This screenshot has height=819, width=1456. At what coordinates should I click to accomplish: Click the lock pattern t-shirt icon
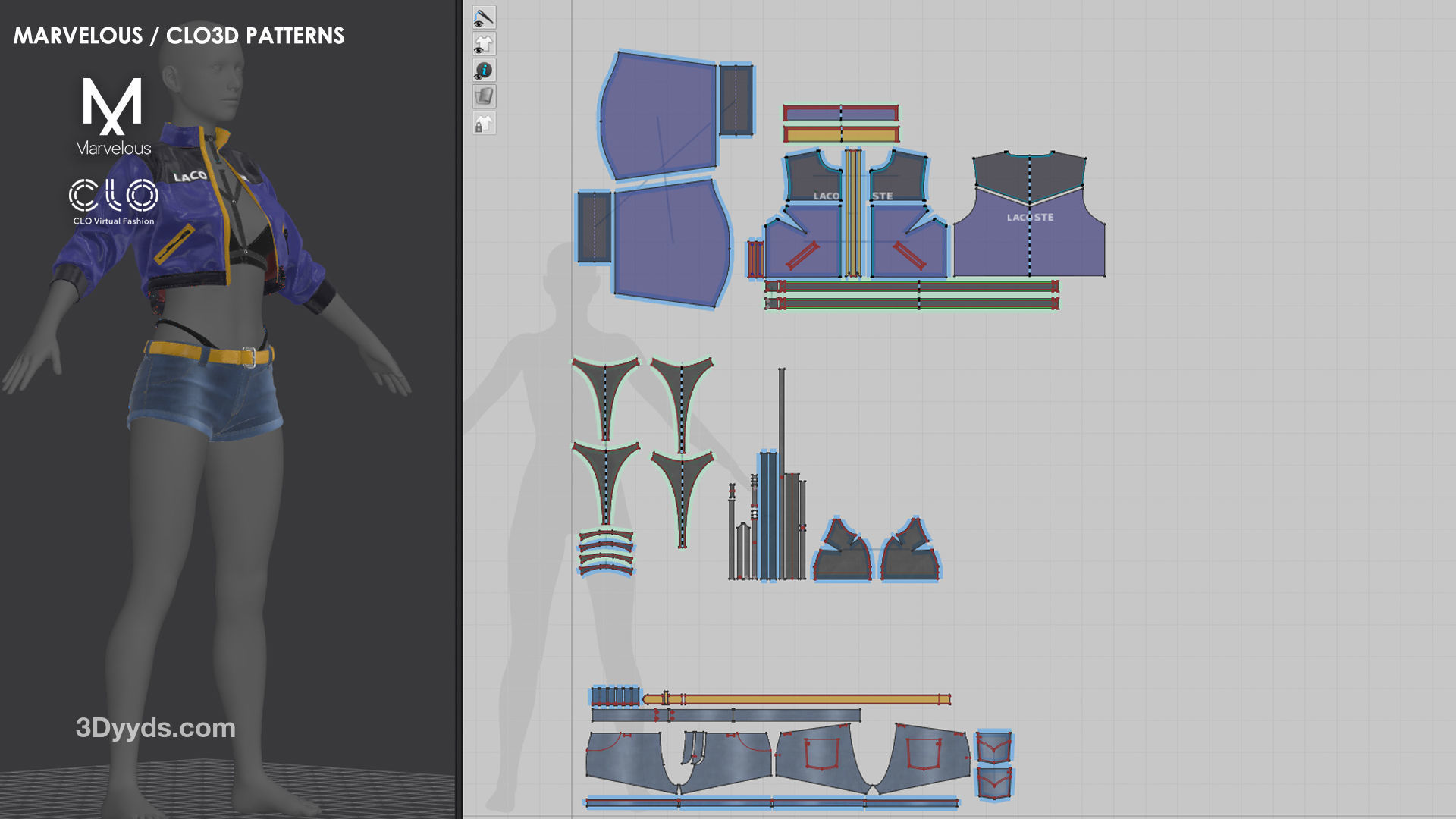coord(484,123)
